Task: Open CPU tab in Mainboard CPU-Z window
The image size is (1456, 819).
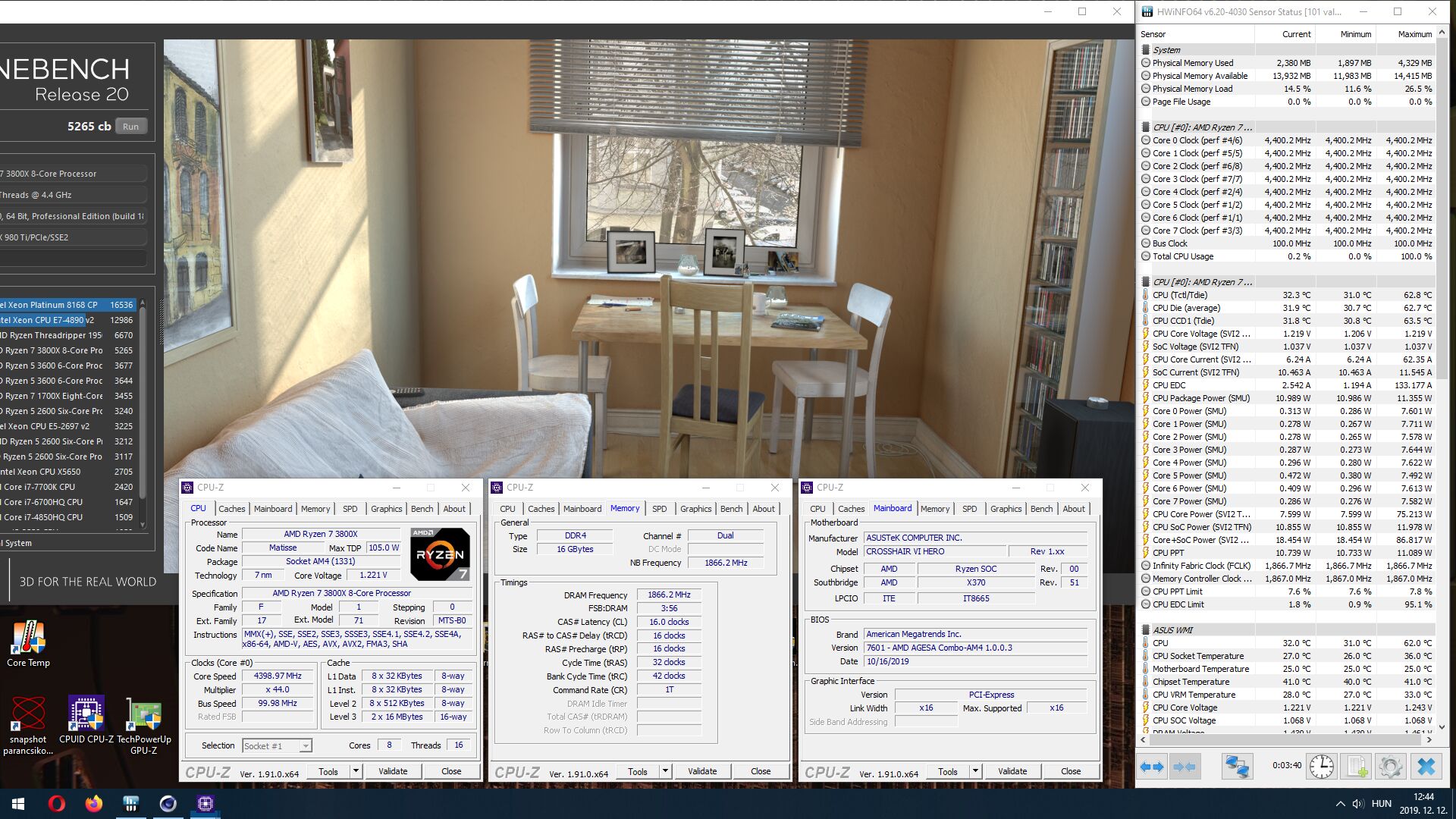Action: point(817,509)
